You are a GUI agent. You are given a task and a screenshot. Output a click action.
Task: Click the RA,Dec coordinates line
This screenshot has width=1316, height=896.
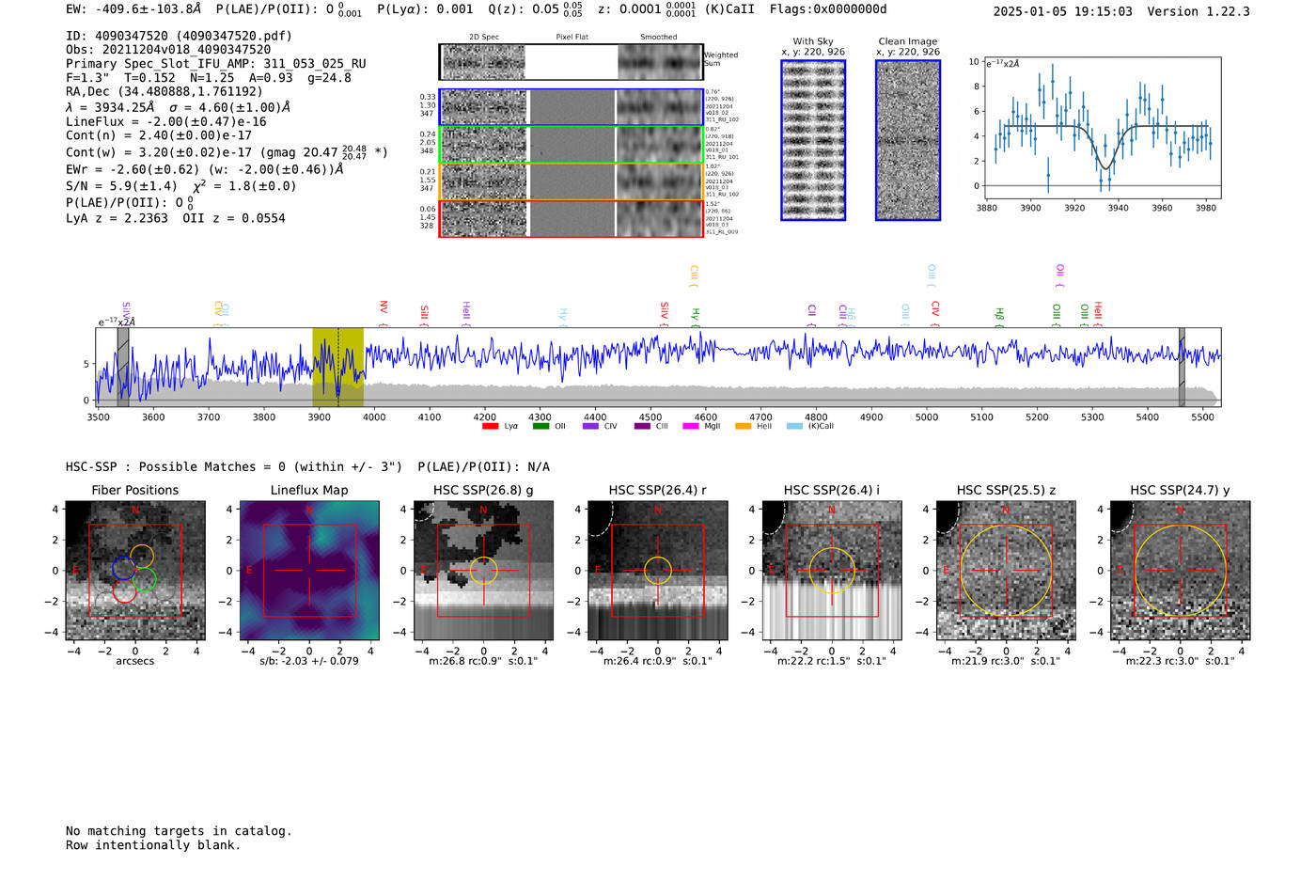click(164, 92)
